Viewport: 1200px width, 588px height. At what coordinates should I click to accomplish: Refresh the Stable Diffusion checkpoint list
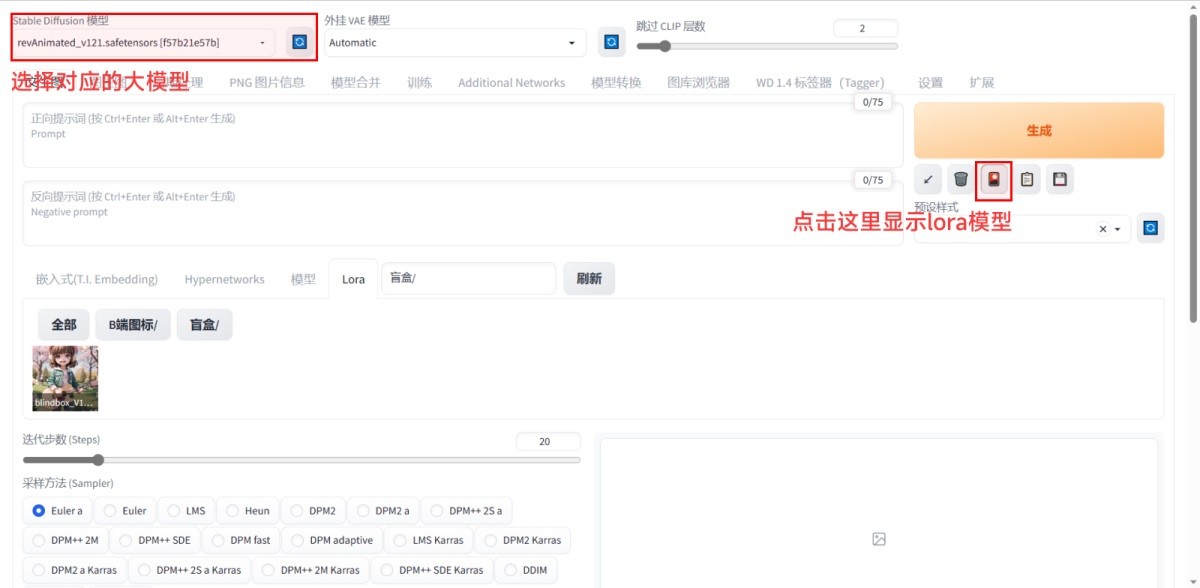pyautogui.click(x=301, y=41)
